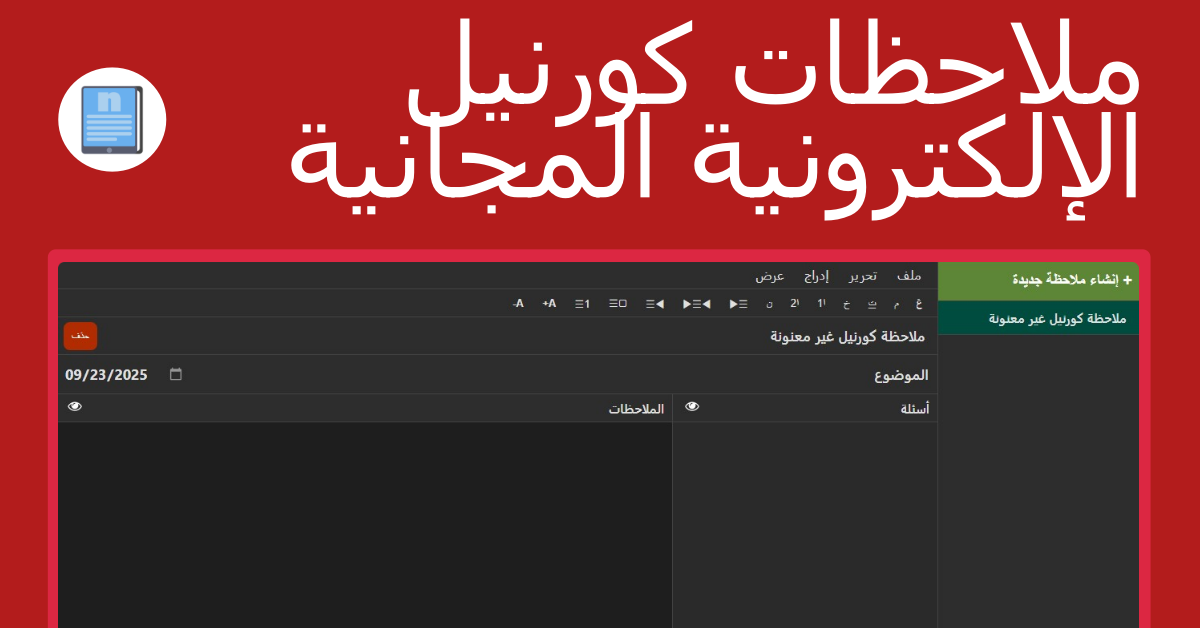1200x628 pixels.
Task: Click the خ strikethrough toolbar icon
Action: 846,303
